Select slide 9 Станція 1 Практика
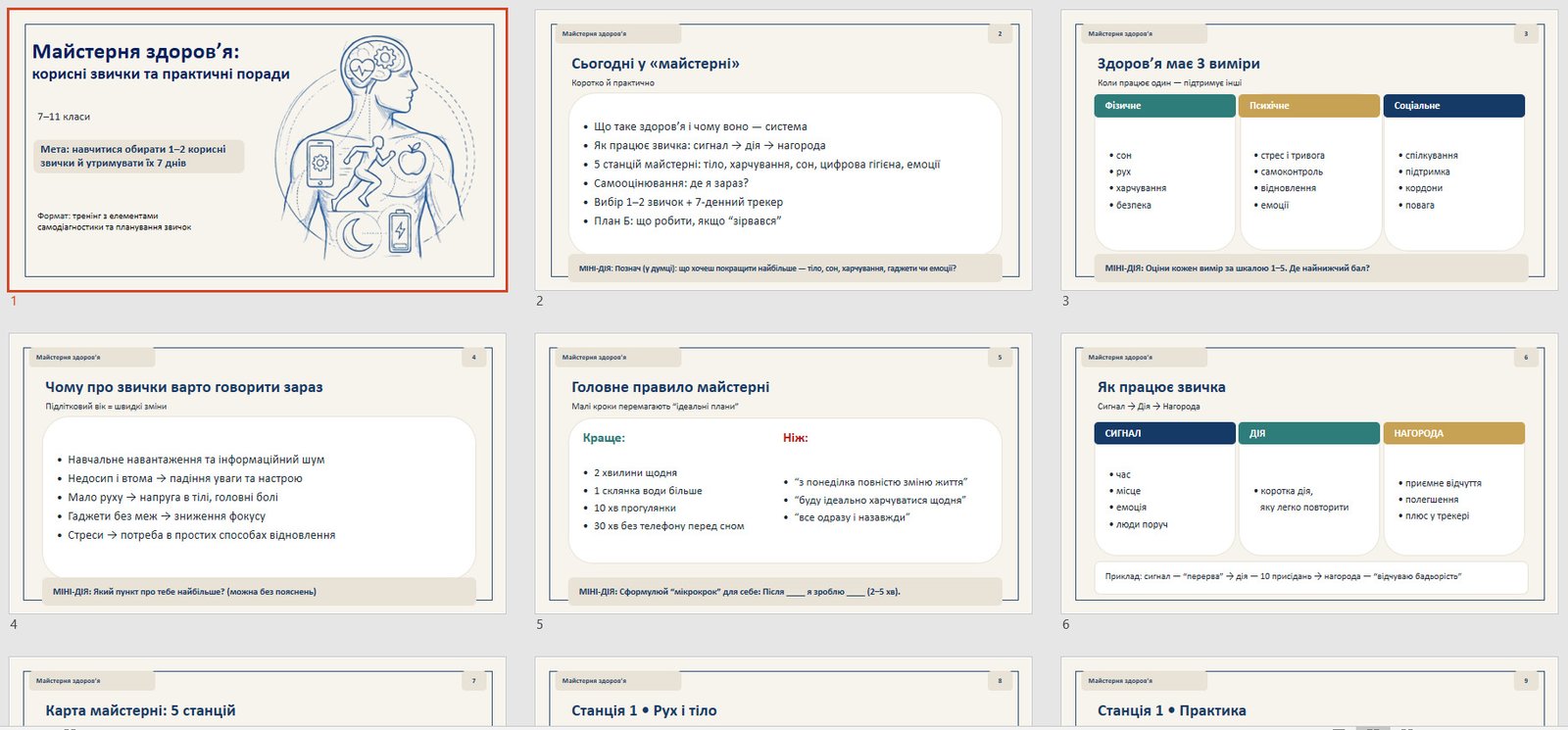Image resolution: width=1568 pixels, height=730 pixels. tap(1308, 694)
